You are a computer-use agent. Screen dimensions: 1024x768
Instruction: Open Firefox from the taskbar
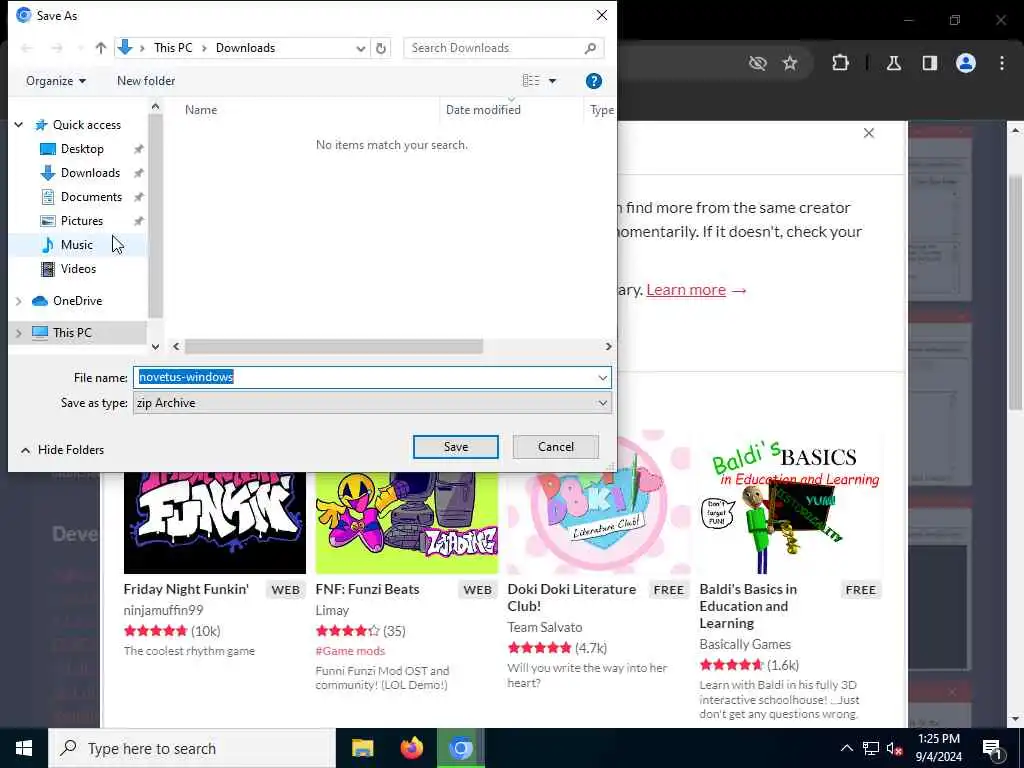point(411,748)
